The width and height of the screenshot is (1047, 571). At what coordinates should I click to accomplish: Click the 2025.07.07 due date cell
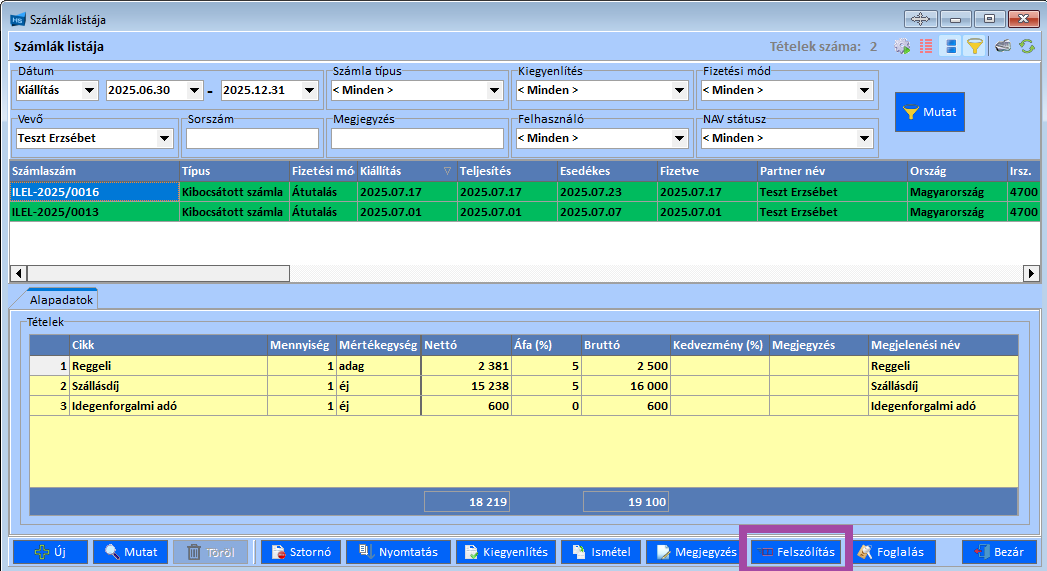tap(607, 212)
